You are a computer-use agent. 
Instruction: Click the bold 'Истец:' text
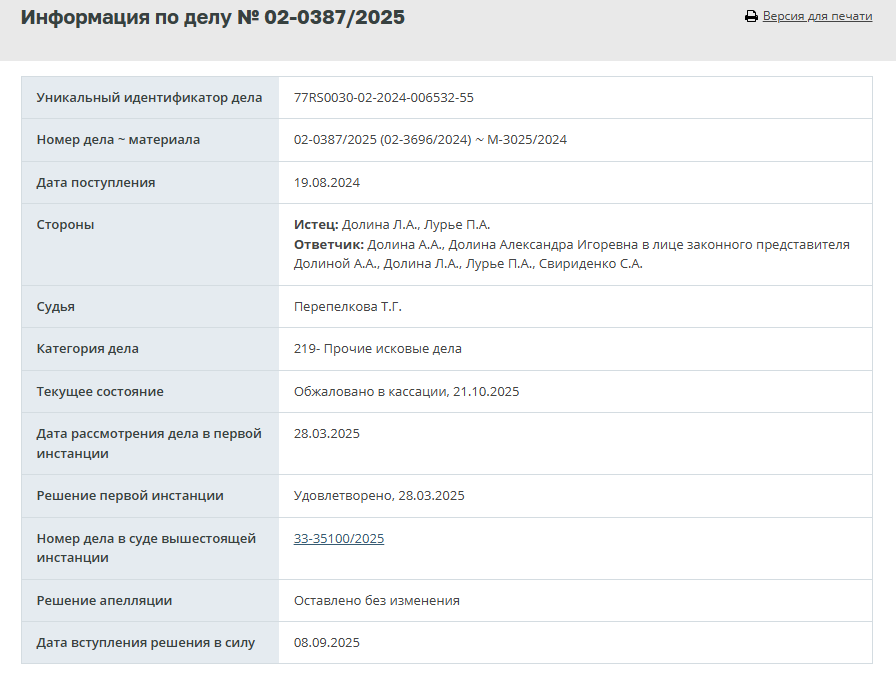click(316, 225)
